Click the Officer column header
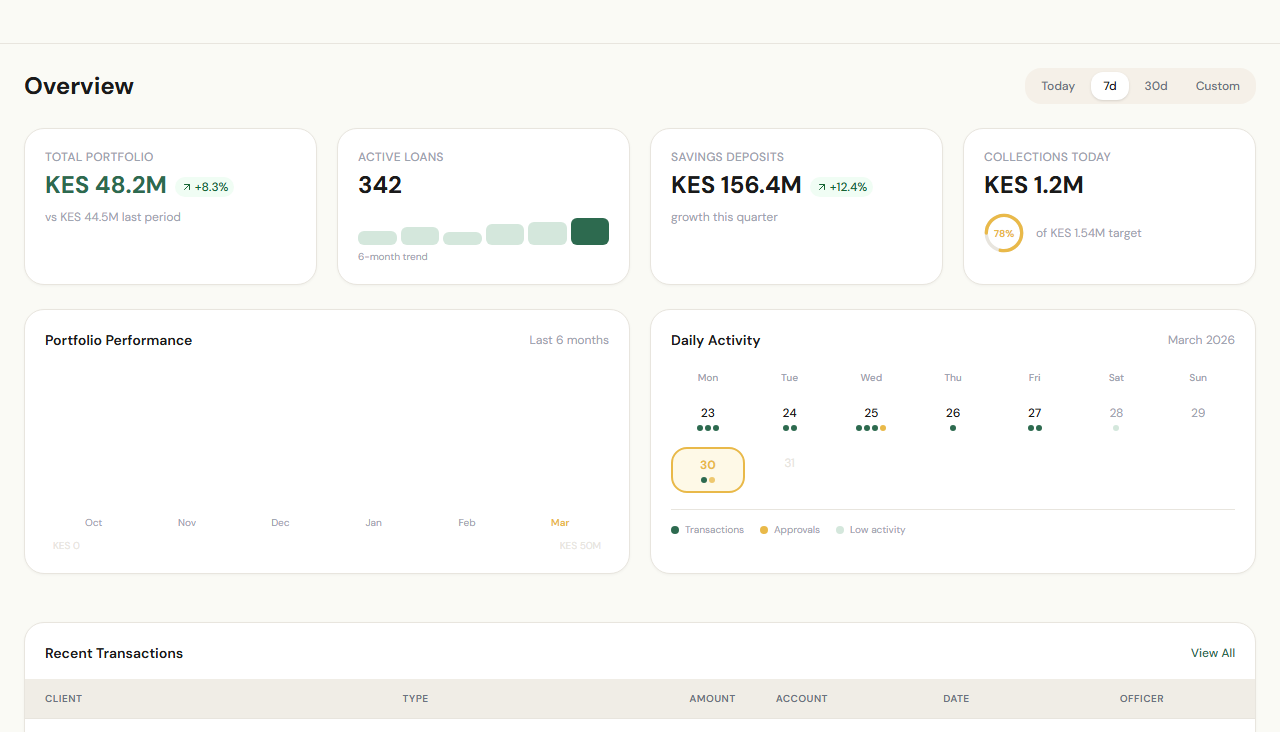This screenshot has height=732, width=1280. (1142, 699)
